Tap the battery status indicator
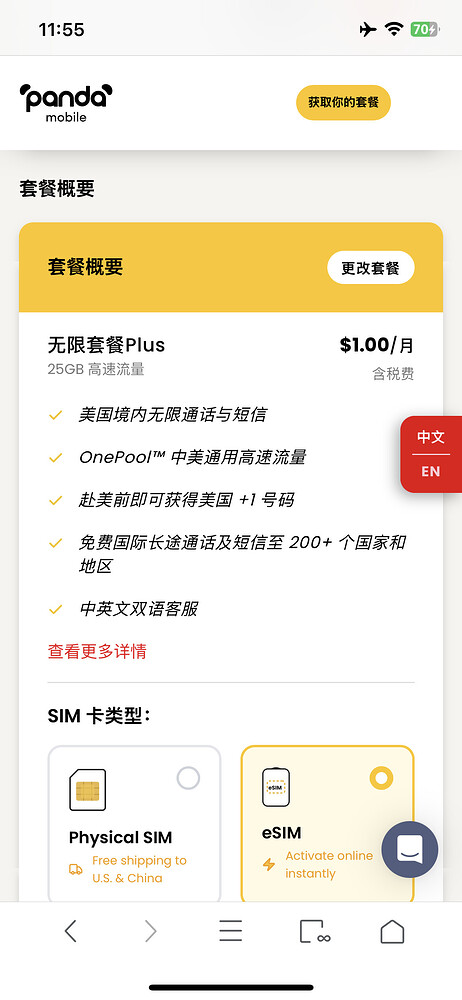The image size is (462, 1000). pyautogui.click(x=424, y=29)
